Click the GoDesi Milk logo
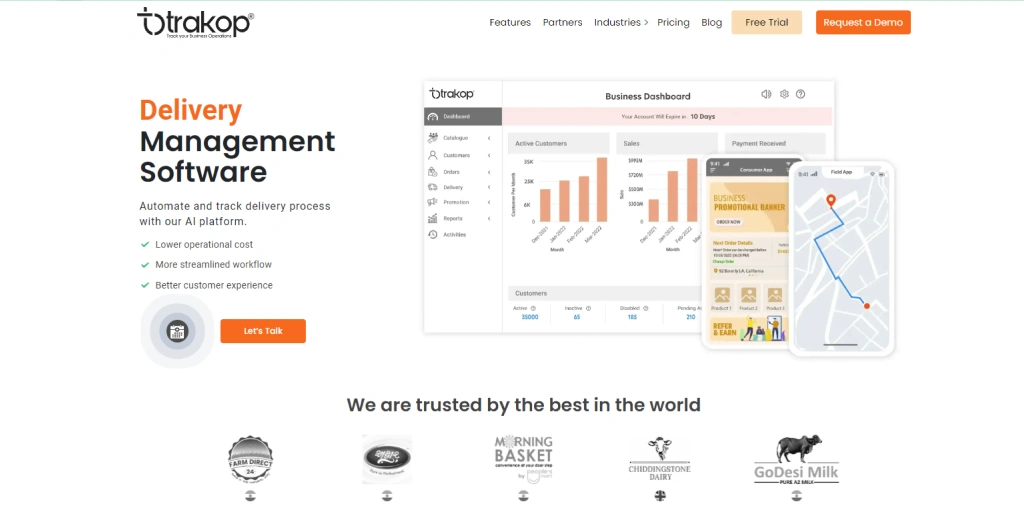1024x520 pixels. click(796, 459)
